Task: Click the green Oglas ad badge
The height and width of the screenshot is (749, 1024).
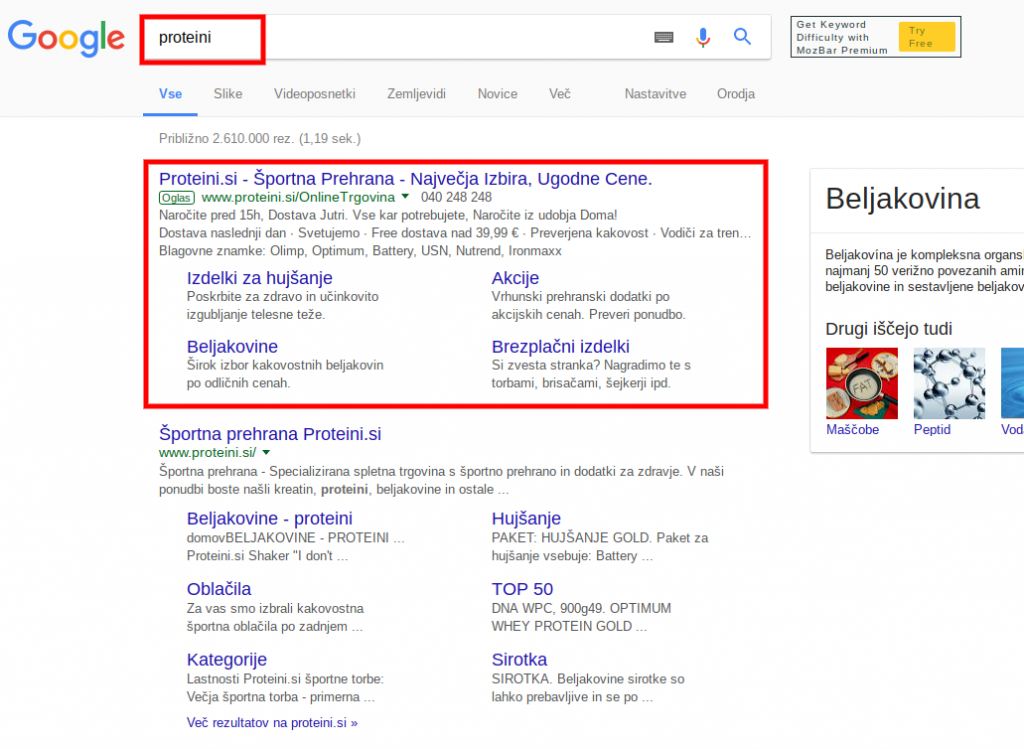Action: point(177,198)
